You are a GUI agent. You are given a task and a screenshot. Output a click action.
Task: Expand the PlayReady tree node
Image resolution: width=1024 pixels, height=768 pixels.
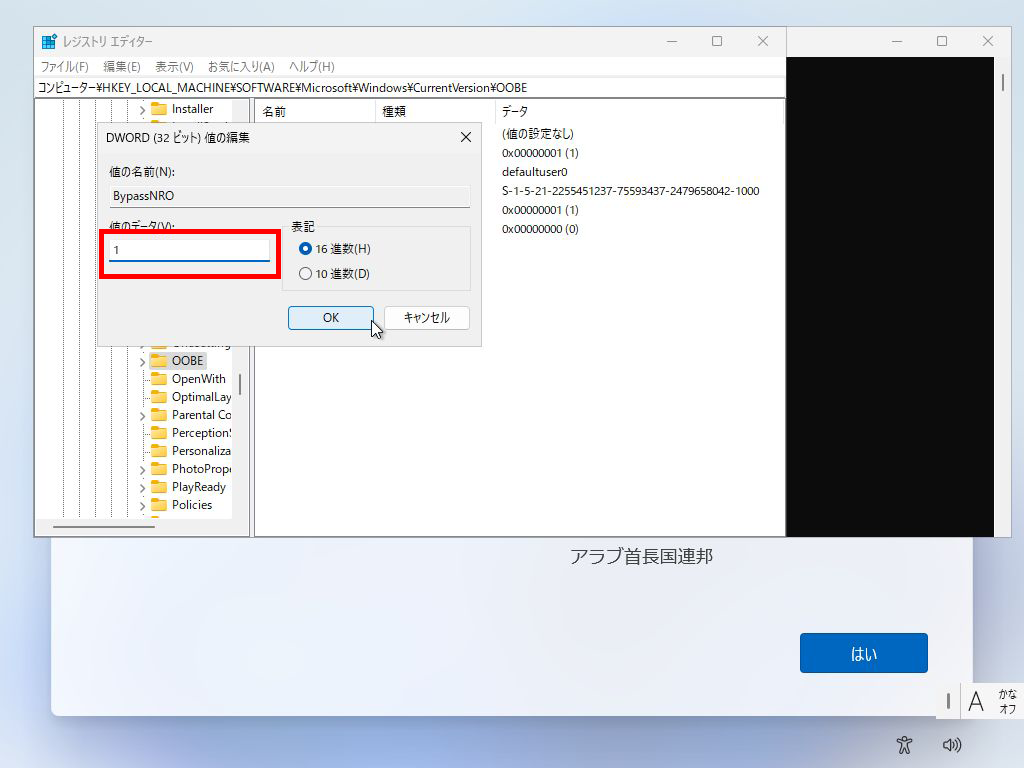point(142,487)
